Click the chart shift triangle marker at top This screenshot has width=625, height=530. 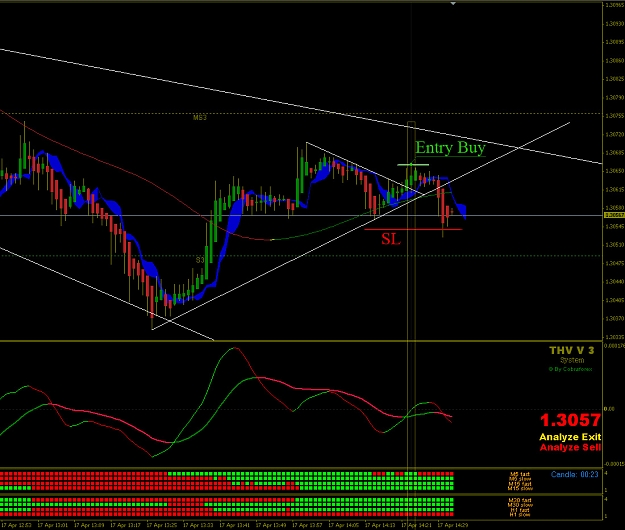pyautogui.click(x=453, y=4)
